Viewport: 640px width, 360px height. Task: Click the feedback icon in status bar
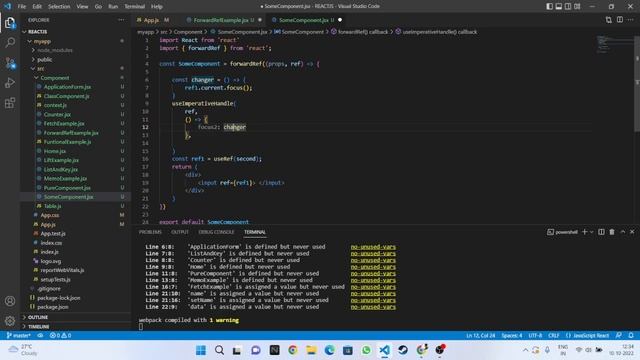coord(619,336)
